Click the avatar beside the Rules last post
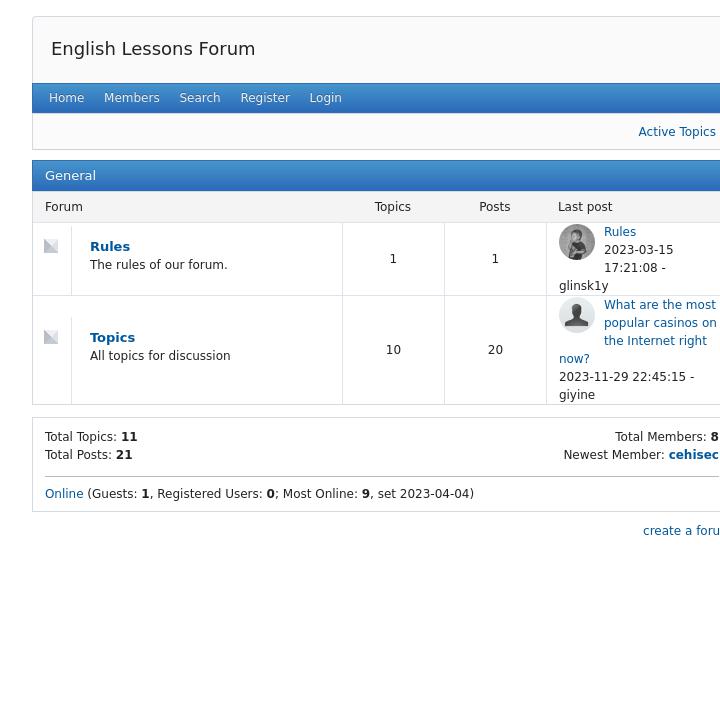The height and width of the screenshot is (720, 720). (x=577, y=242)
